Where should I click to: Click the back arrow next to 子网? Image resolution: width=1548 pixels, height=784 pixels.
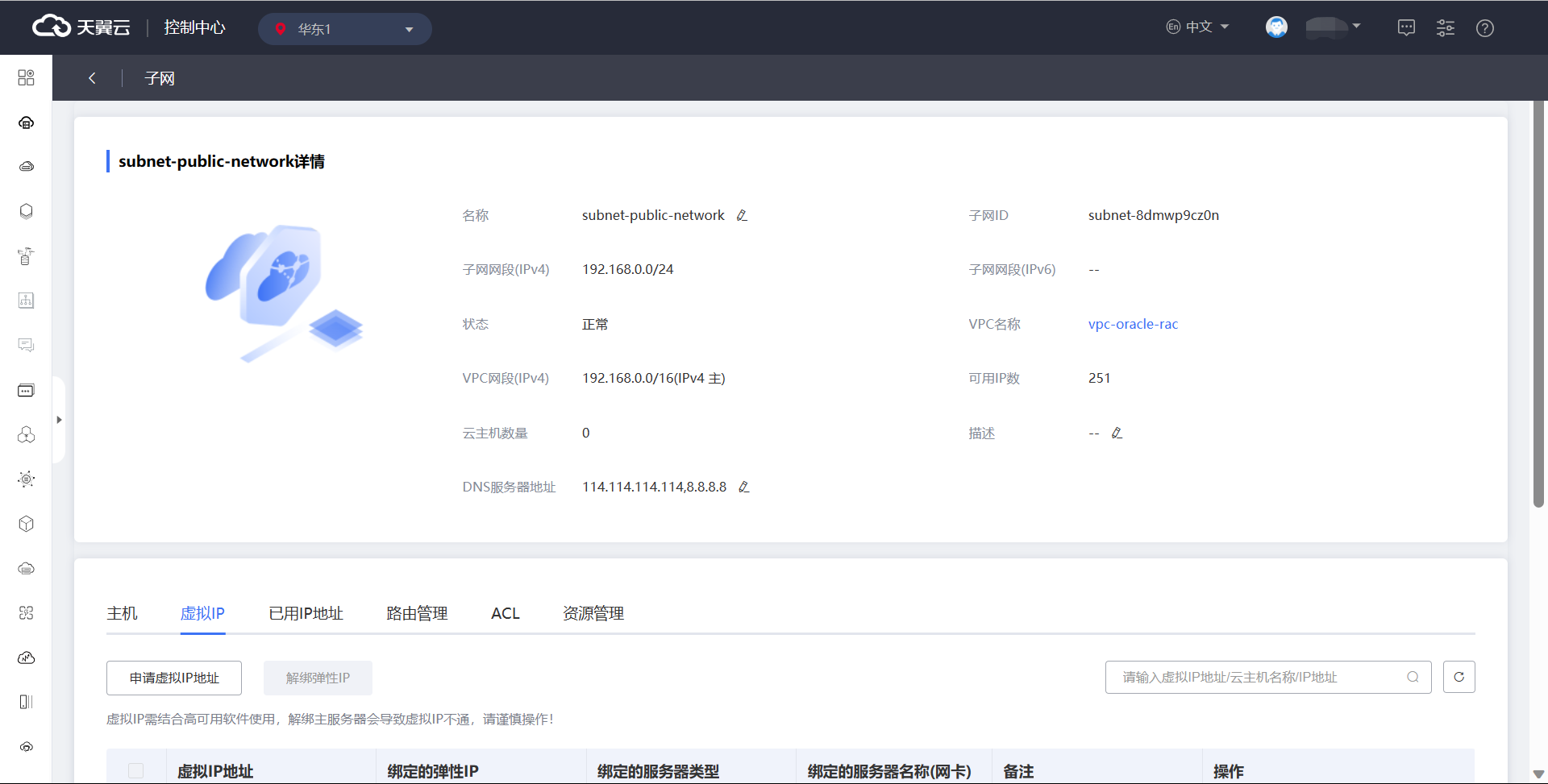(92, 78)
